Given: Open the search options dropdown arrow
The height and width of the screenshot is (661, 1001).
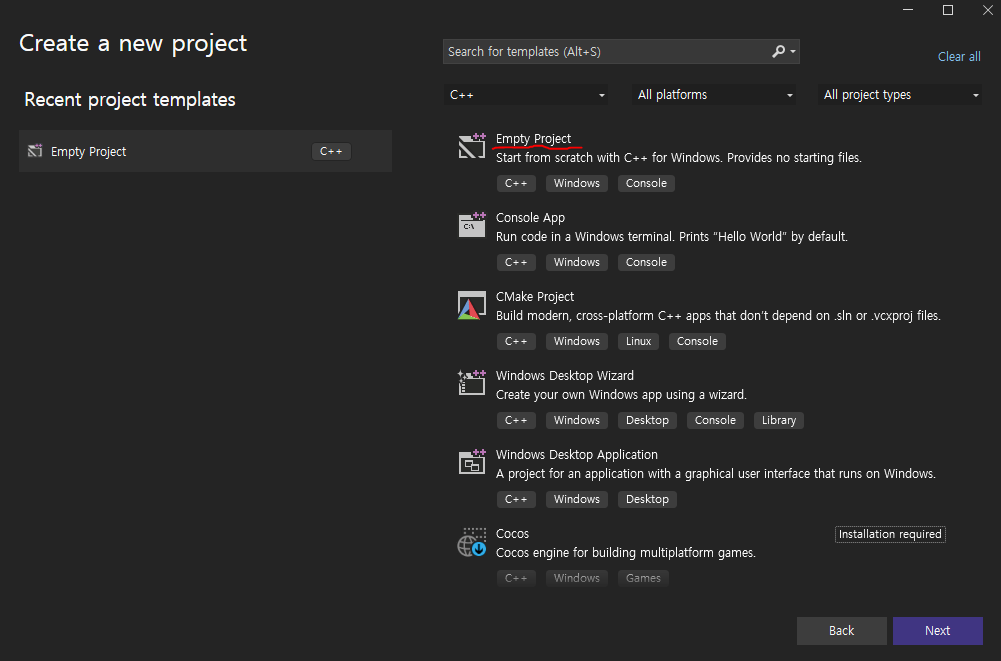Looking at the screenshot, I should [793, 52].
